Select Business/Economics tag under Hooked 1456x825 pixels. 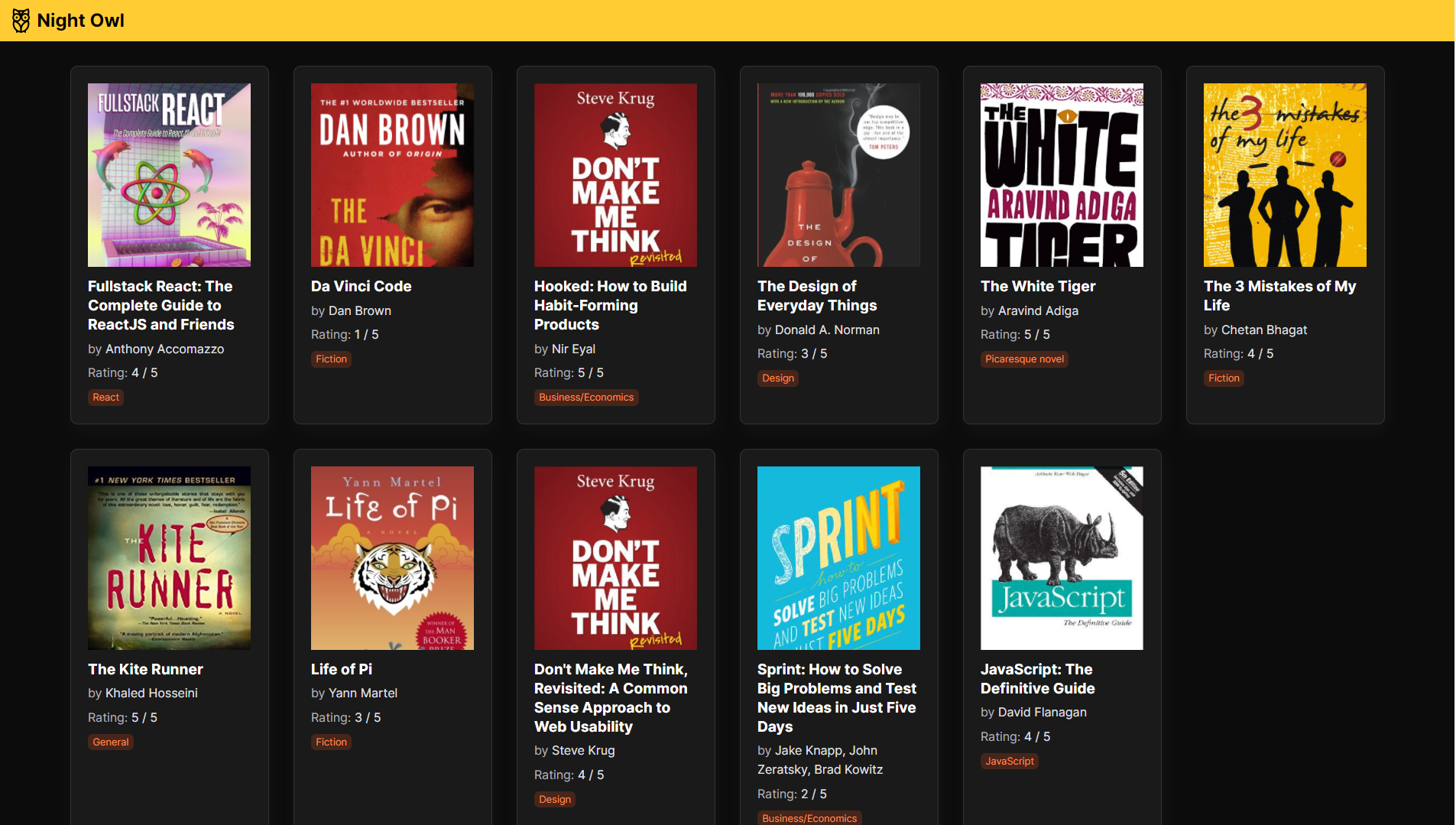click(x=586, y=398)
